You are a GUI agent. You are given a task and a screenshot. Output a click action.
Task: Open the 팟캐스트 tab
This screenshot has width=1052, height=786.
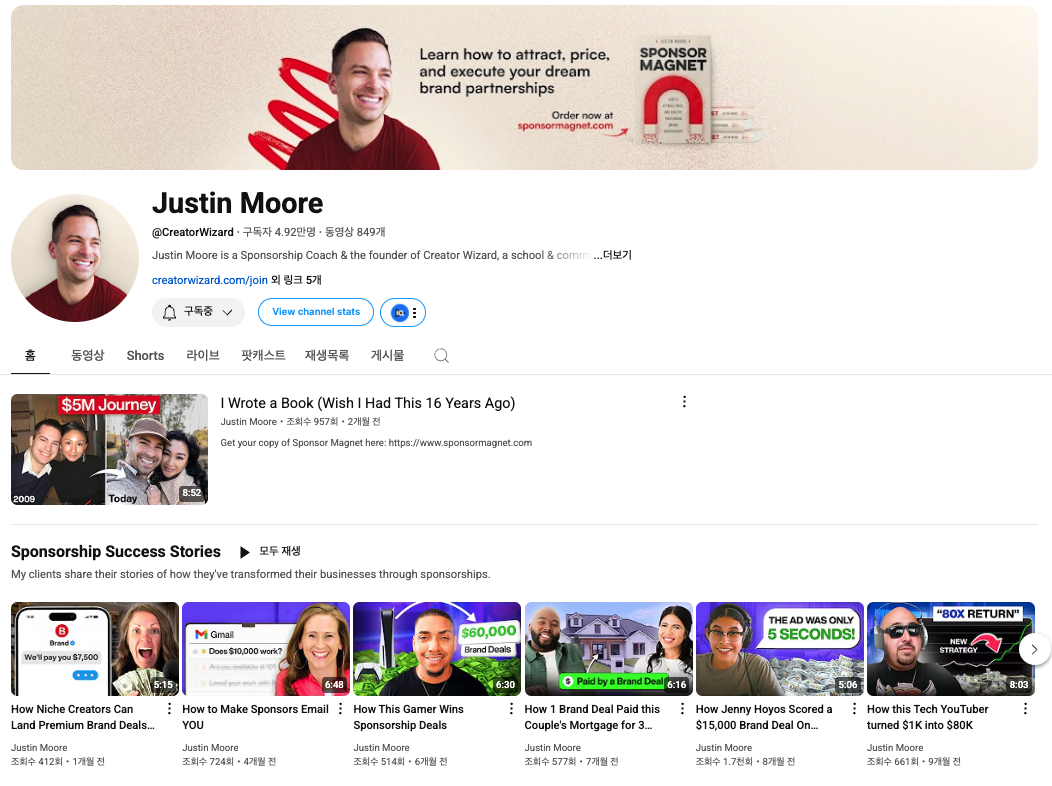click(x=263, y=355)
